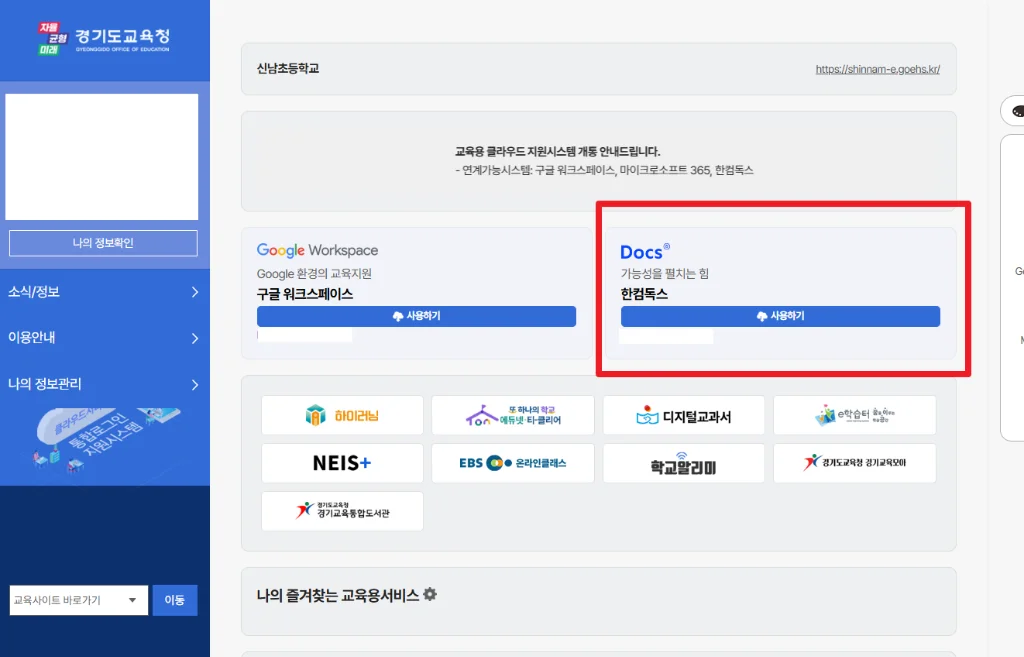Image resolution: width=1024 pixels, height=657 pixels.
Task: Click 사용하기 under 한컴독스
Action: [x=780, y=316]
